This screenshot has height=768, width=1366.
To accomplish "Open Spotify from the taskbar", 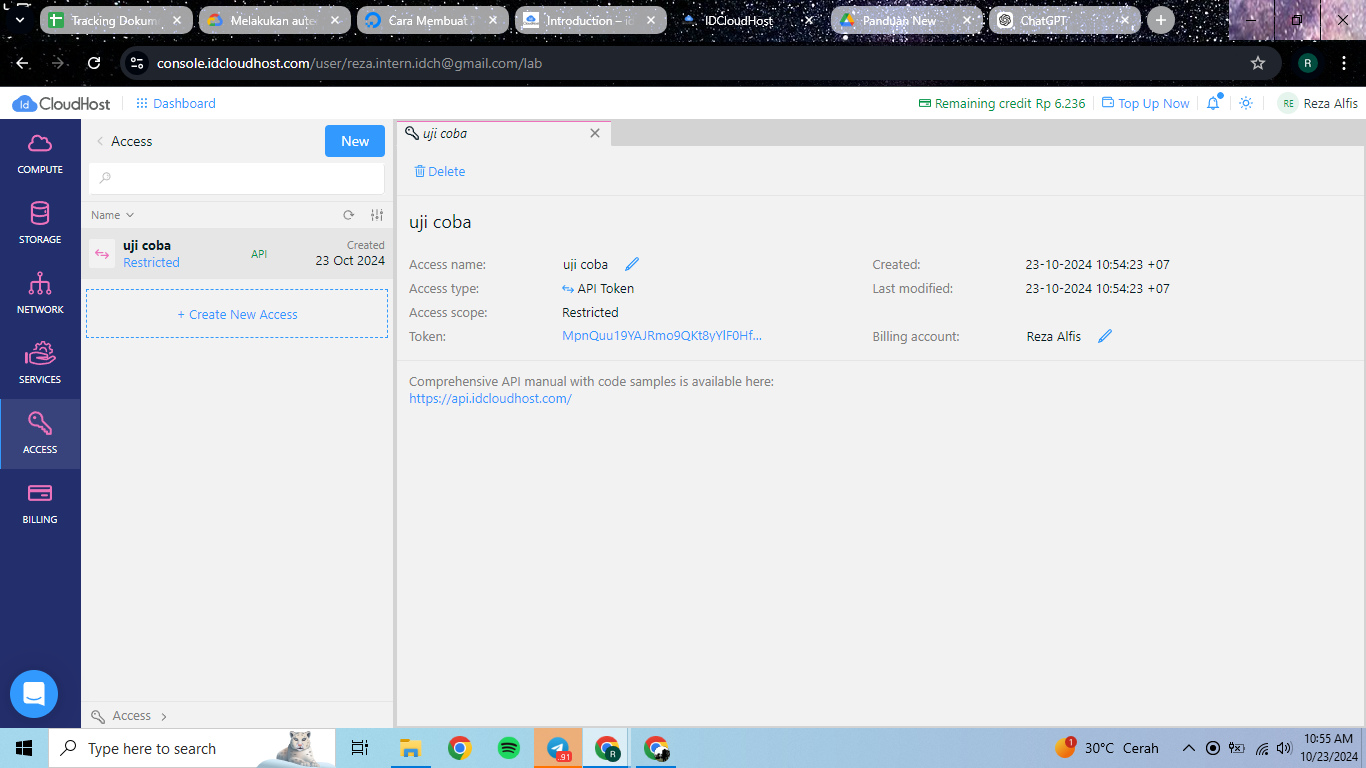I will 508,748.
